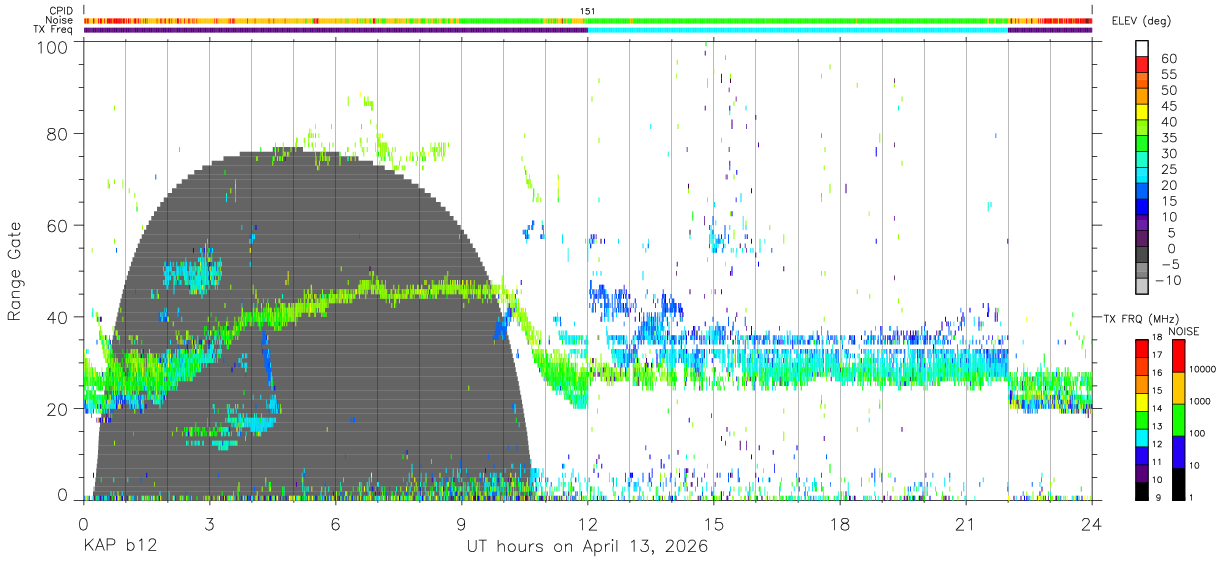Click the noise legend value 10000
1228x567 pixels.
click(1202, 370)
